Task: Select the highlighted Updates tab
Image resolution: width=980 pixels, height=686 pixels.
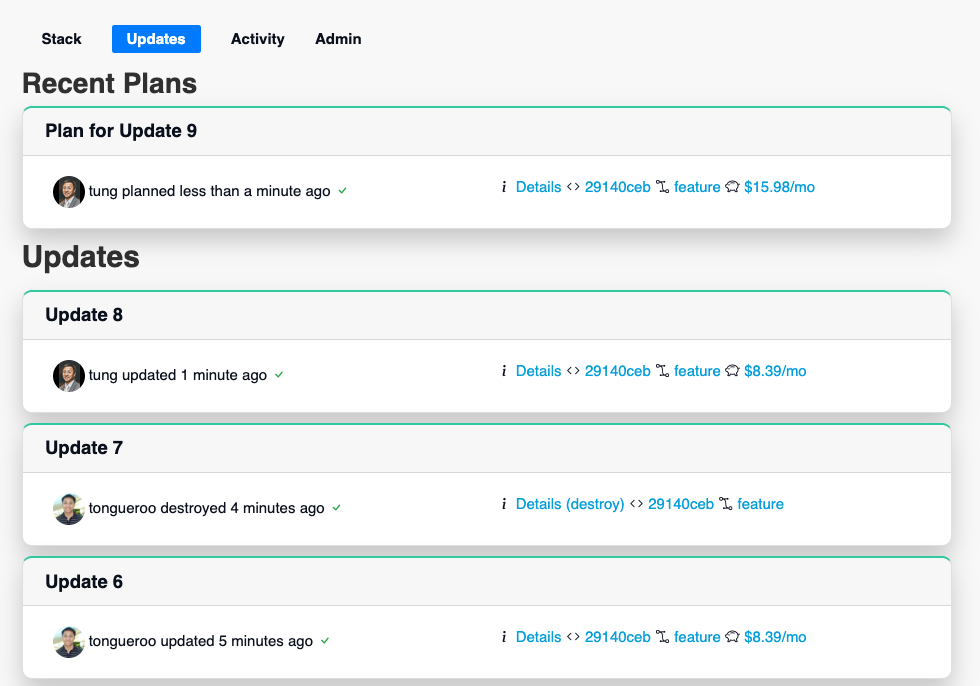Action: (x=156, y=39)
